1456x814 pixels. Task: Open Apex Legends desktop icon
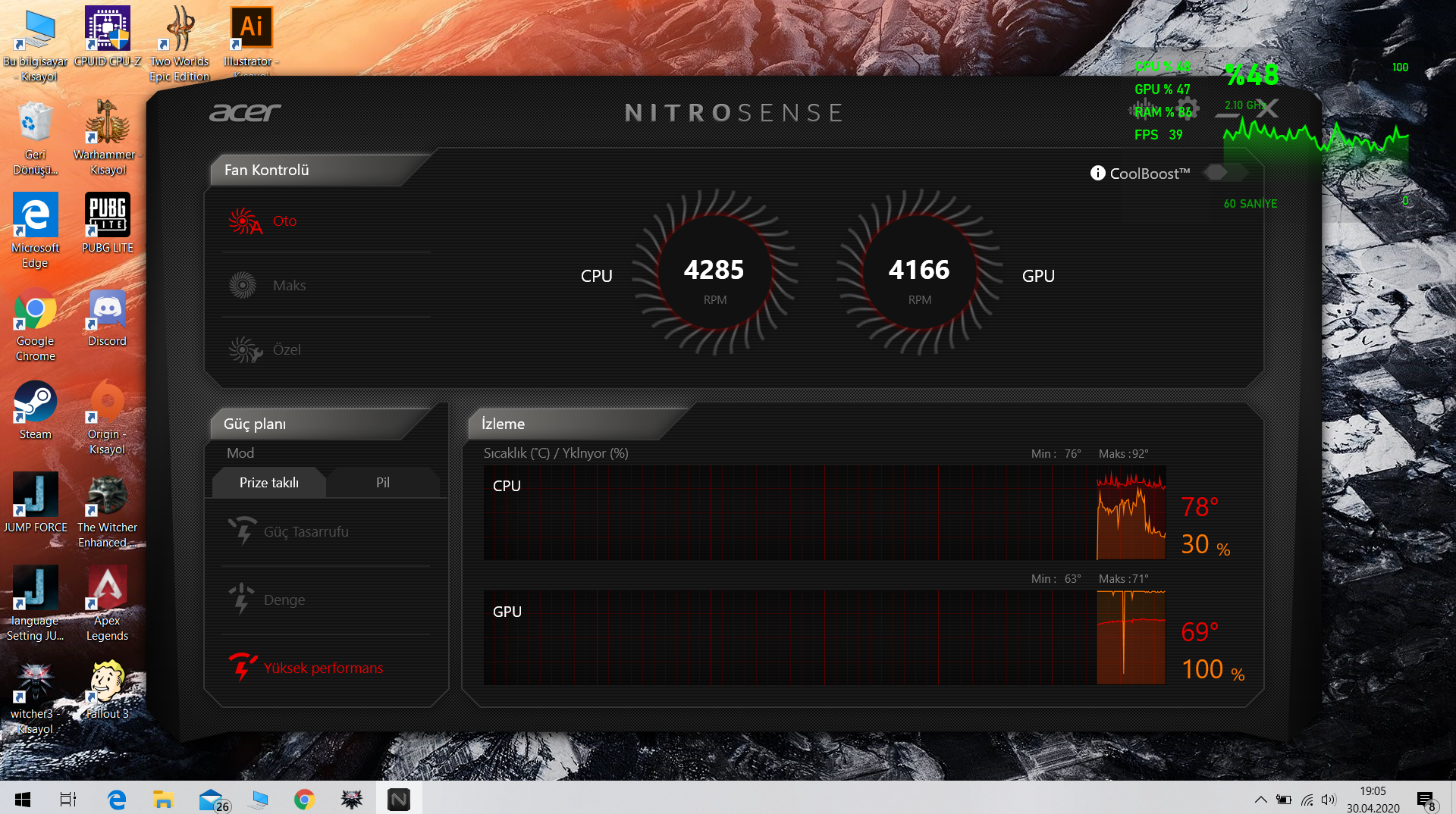[x=108, y=604]
